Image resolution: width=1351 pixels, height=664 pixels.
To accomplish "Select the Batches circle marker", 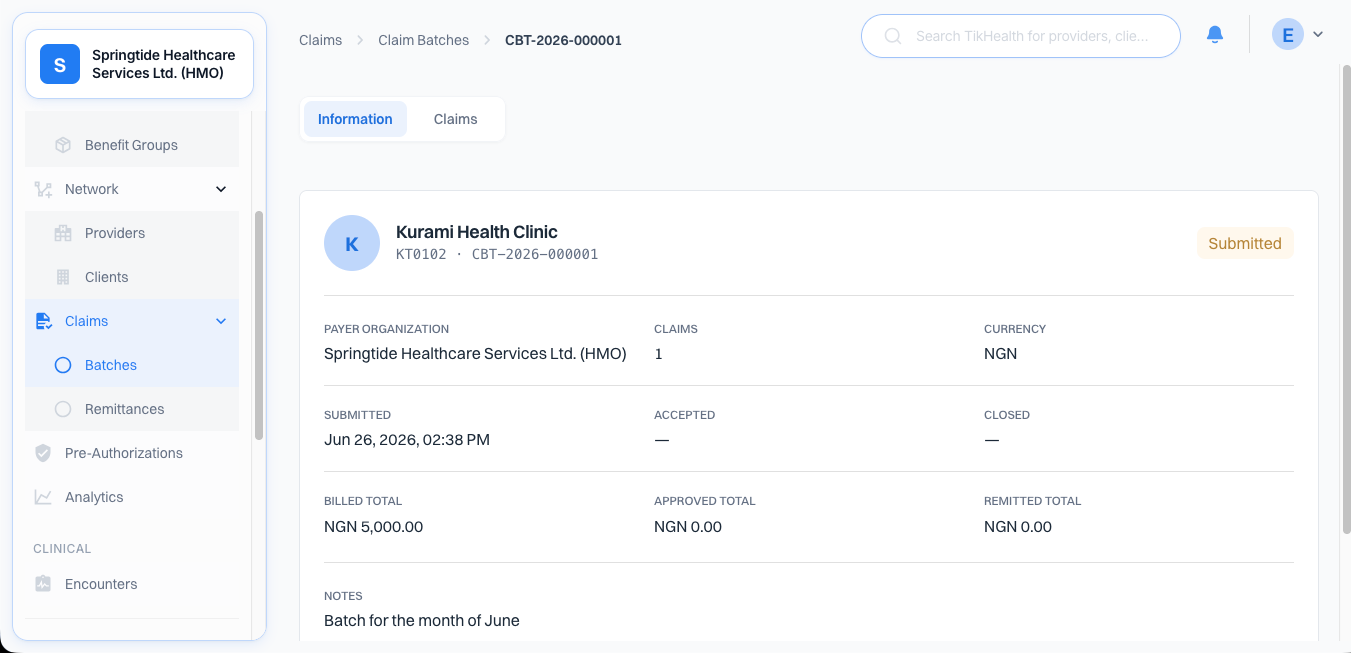I will pyautogui.click(x=63, y=365).
